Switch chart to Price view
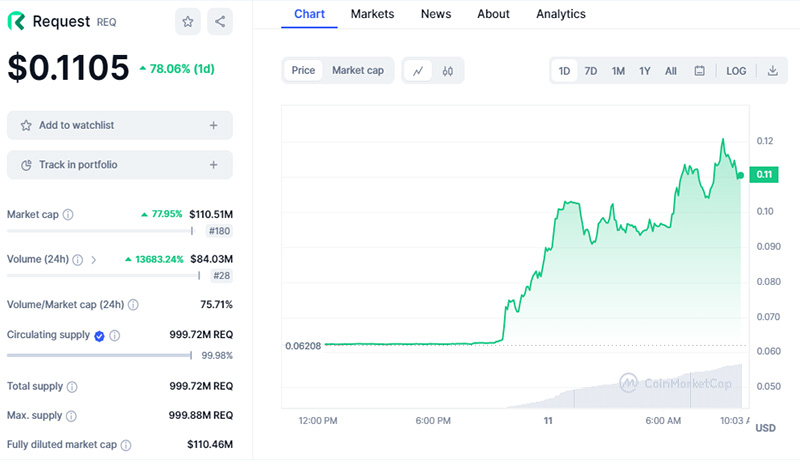The width and height of the screenshot is (800, 460). [303, 70]
